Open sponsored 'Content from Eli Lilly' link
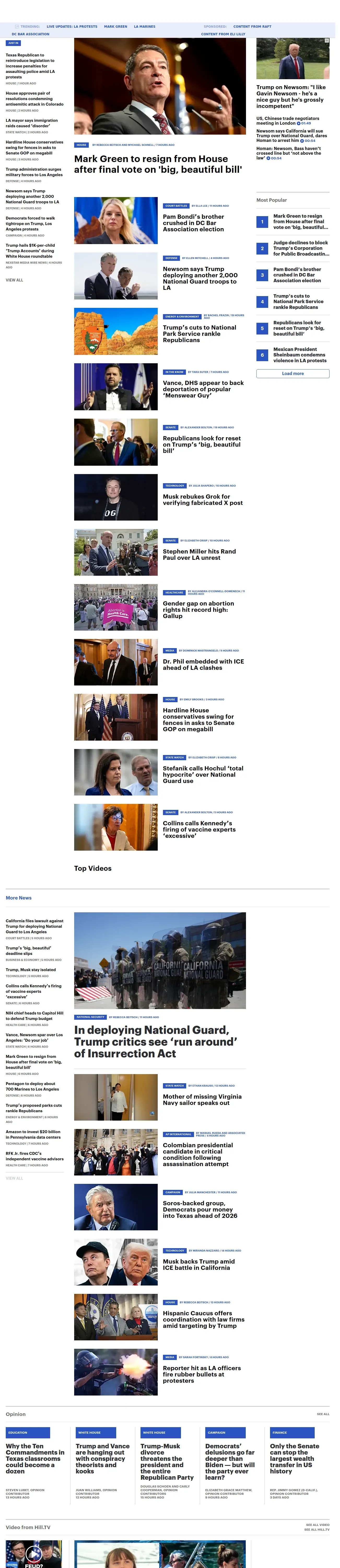The width and height of the screenshot is (340, 1568). pos(223,34)
